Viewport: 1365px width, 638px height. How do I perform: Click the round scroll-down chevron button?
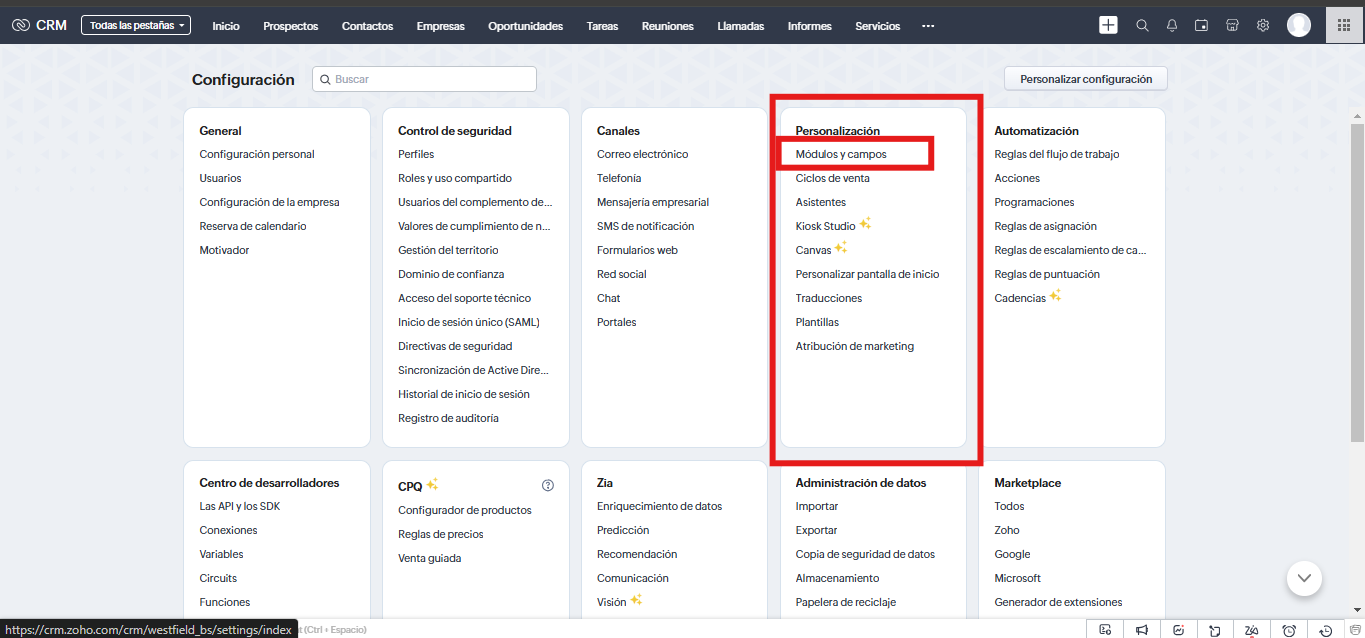1304,577
